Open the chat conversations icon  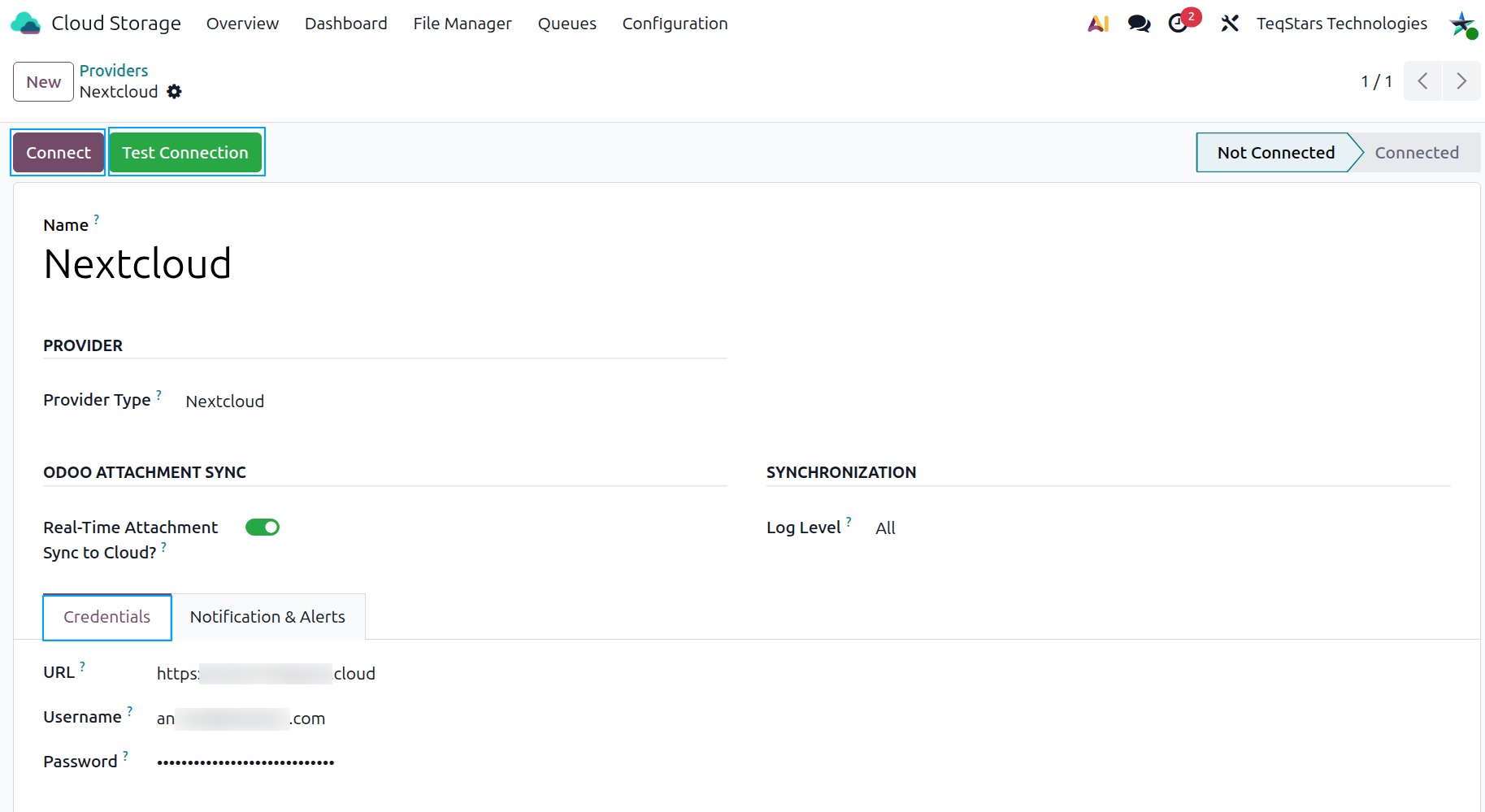point(1139,24)
